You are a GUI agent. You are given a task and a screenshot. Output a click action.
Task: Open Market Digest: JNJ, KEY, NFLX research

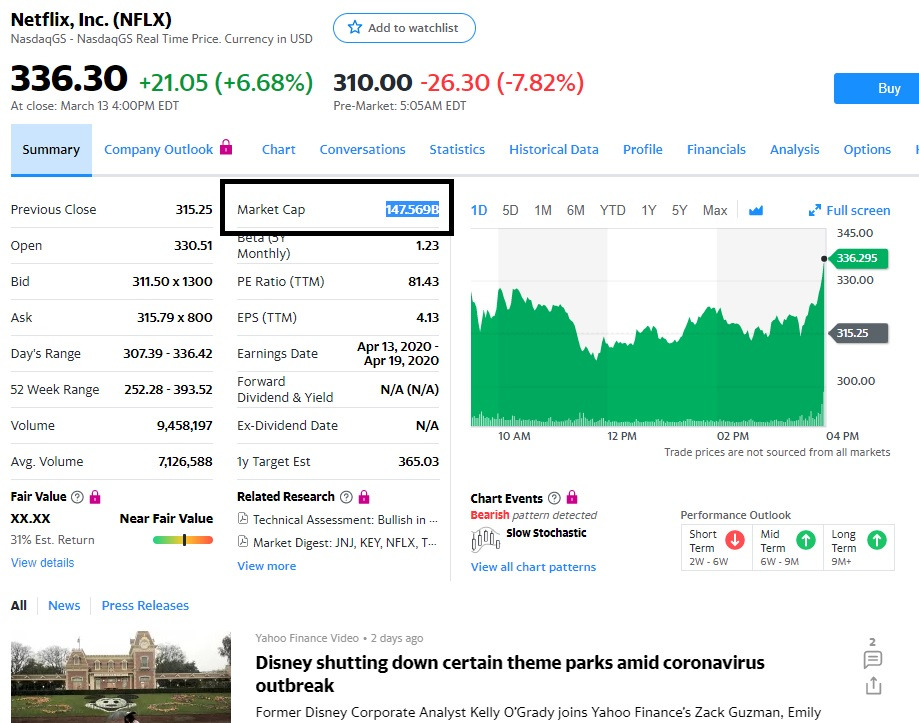point(345,542)
